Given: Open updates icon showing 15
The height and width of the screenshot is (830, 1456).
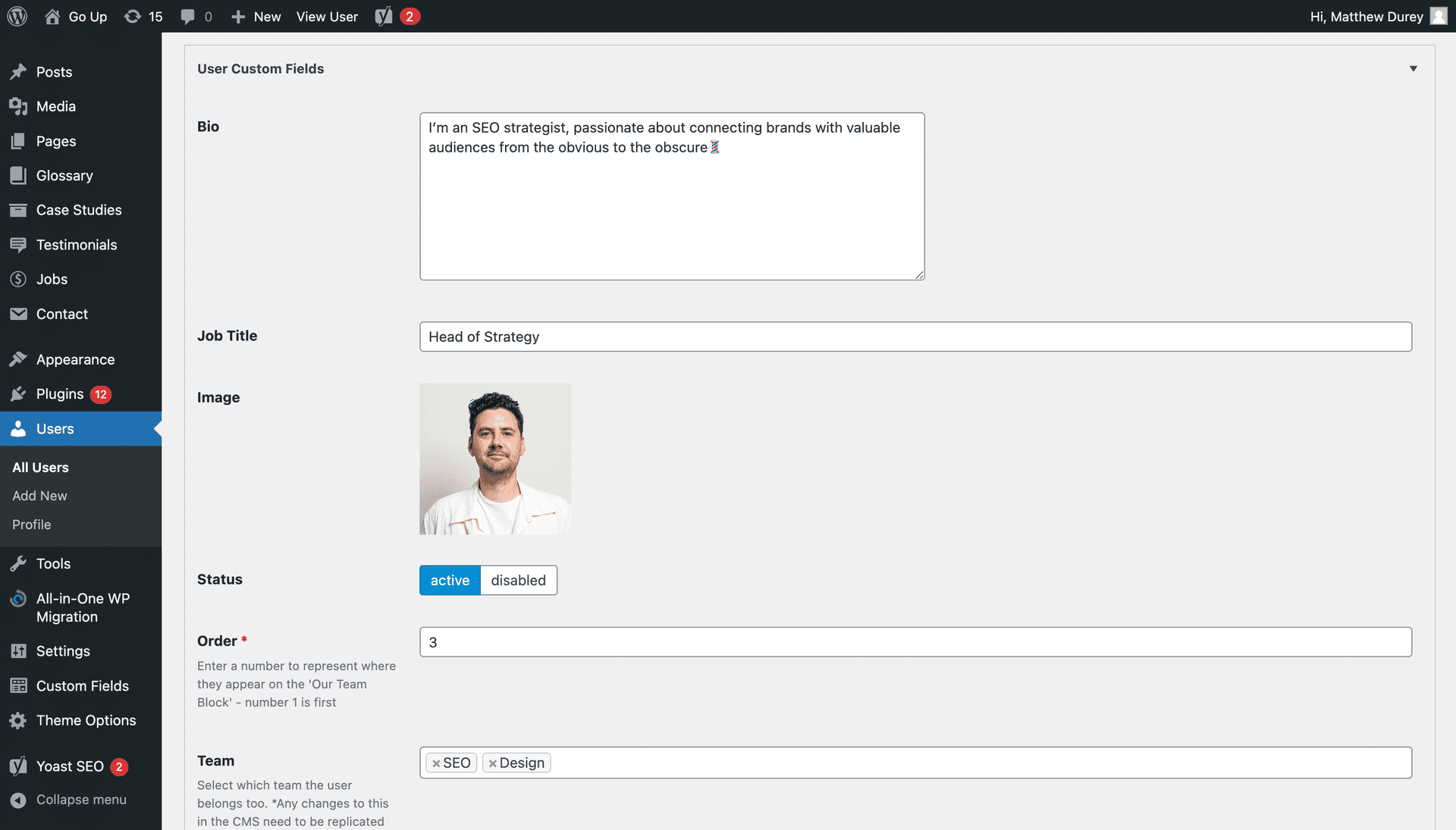Looking at the screenshot, I should coord(133,16).
